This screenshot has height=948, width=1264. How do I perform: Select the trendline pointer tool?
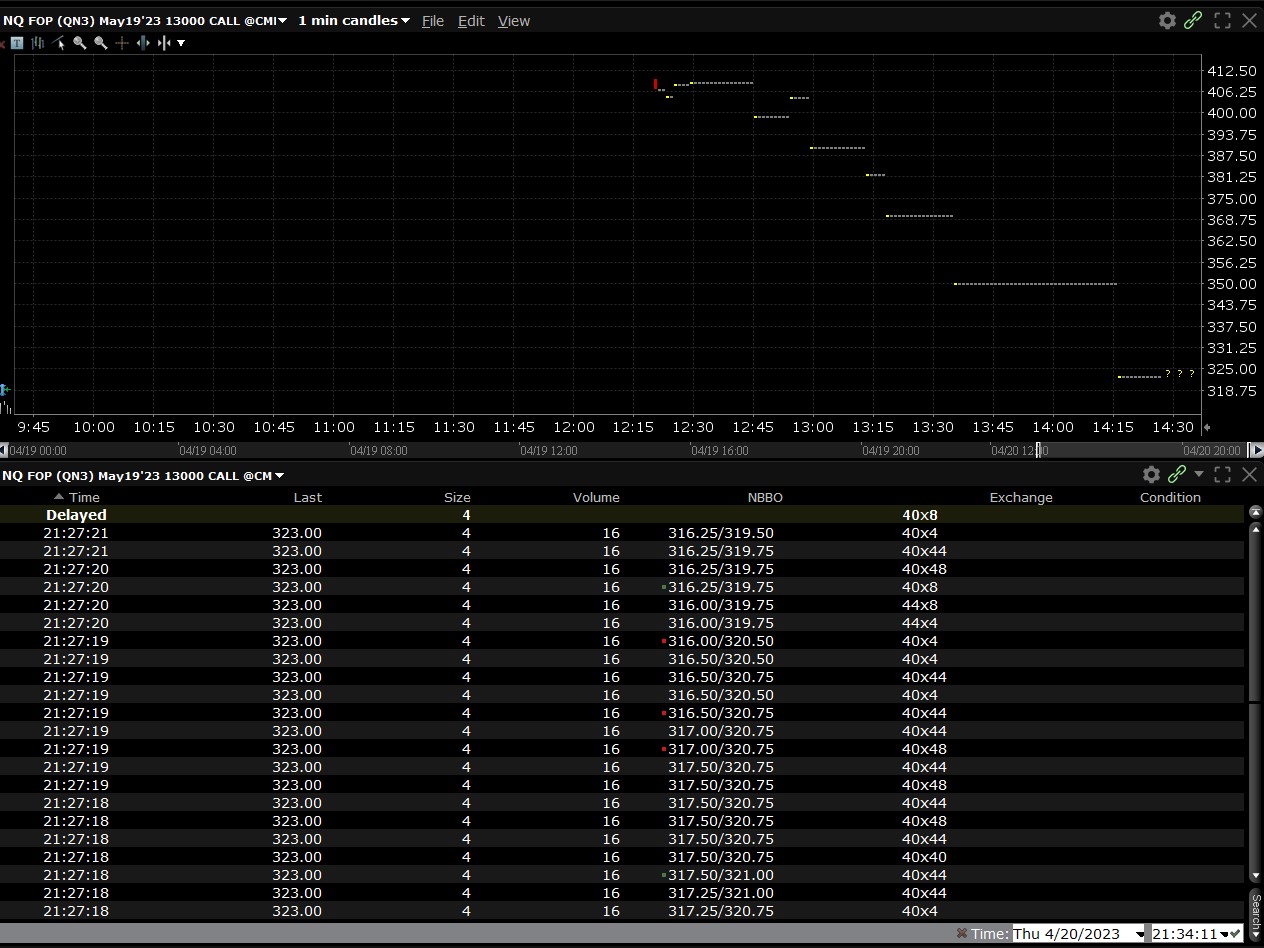tap(59, 43)
